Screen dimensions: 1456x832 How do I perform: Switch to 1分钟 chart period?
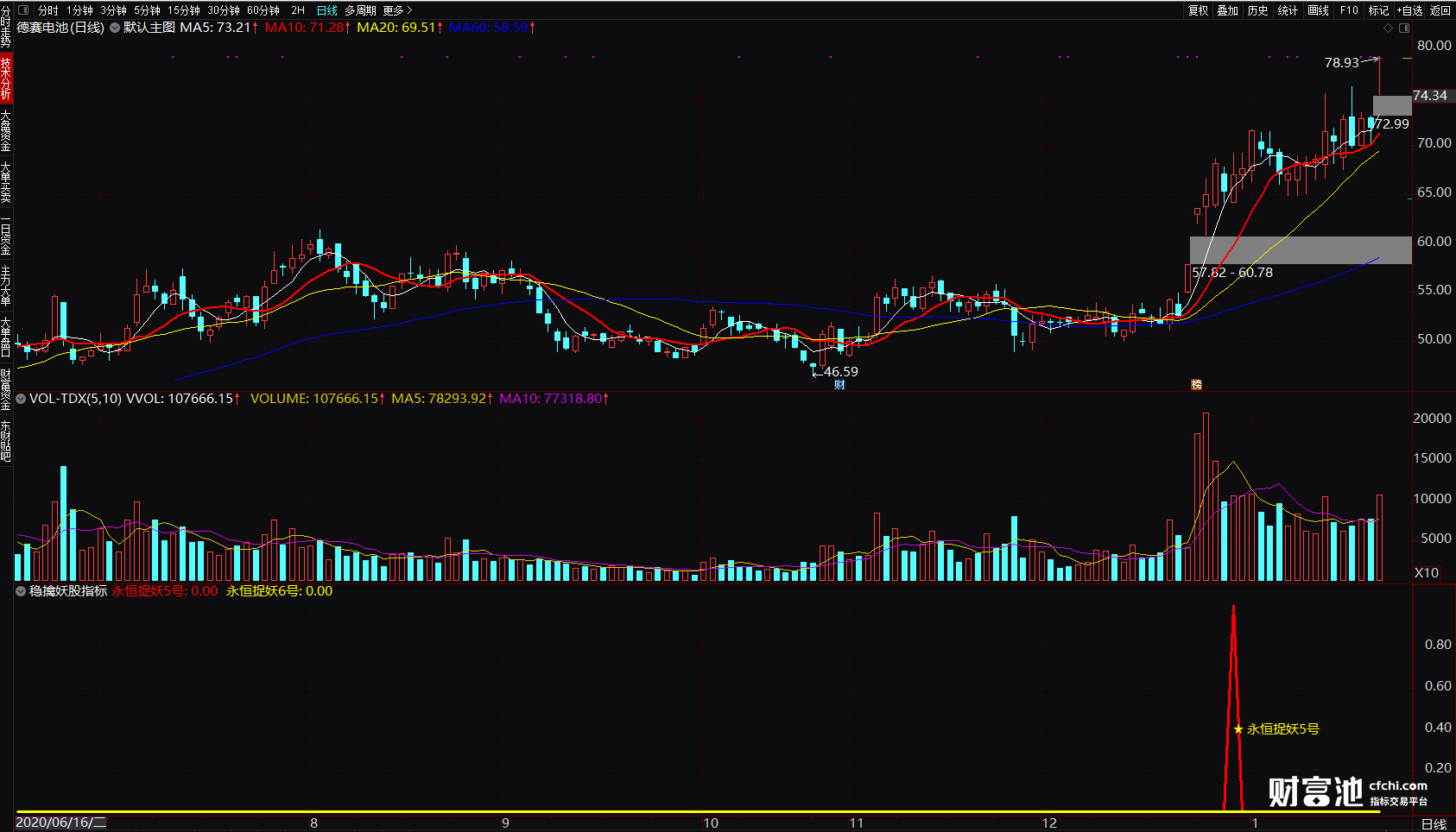click(x=79, y=10)
